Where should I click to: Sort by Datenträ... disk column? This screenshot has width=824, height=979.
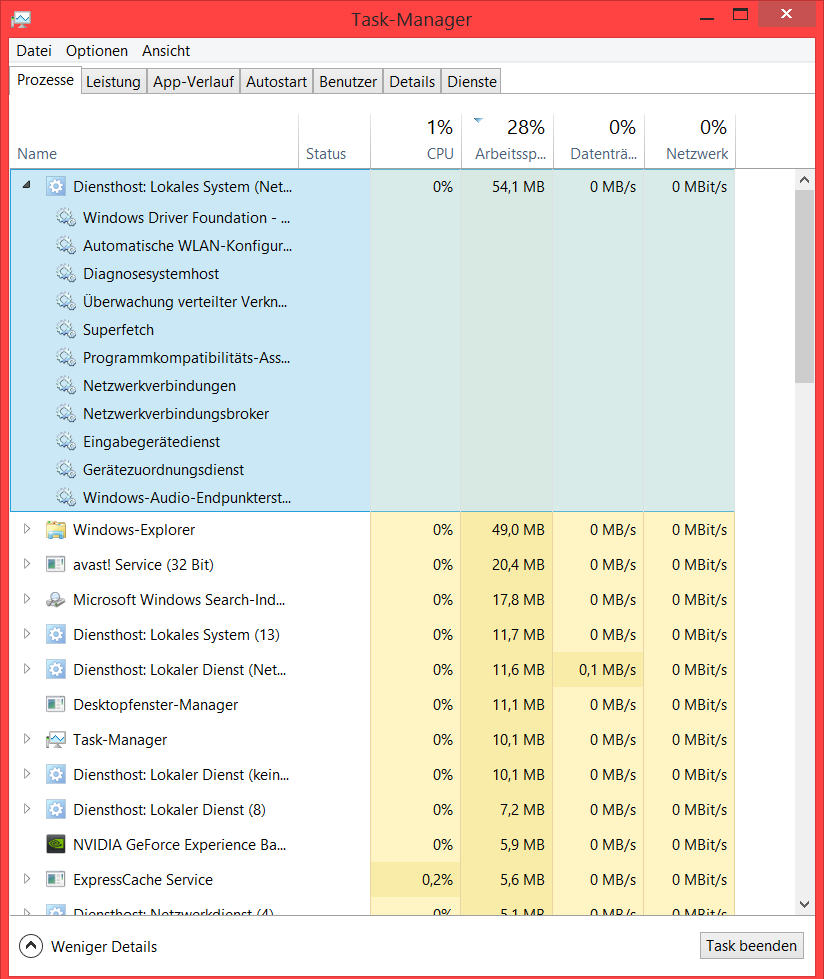[x=599, y=141]
